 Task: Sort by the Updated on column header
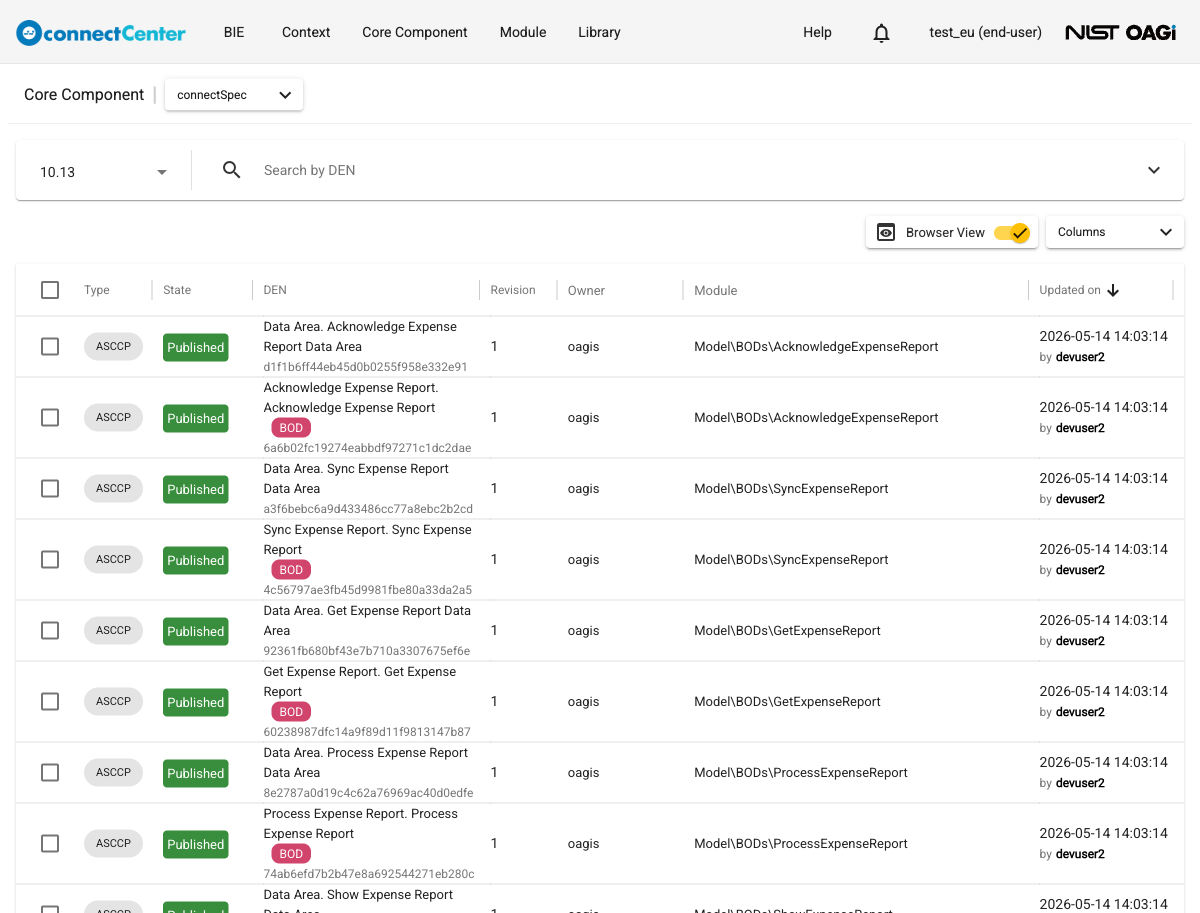point(1070,290)
